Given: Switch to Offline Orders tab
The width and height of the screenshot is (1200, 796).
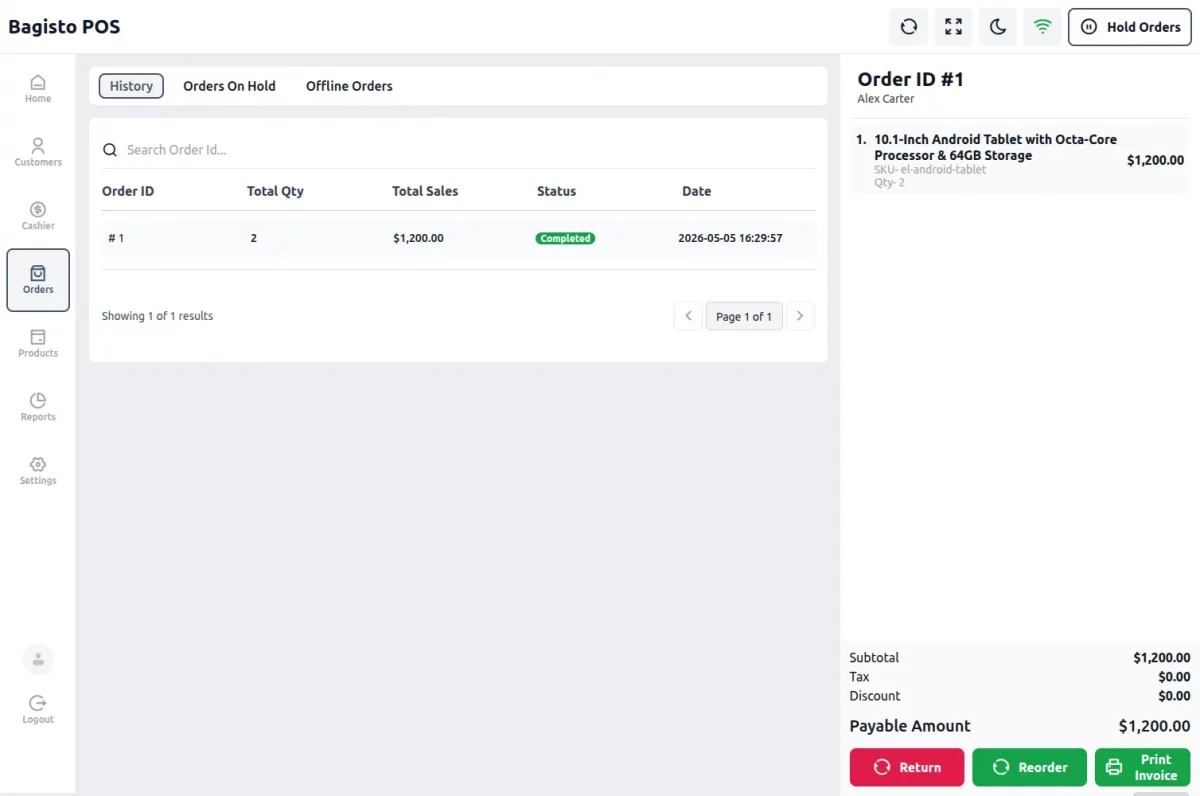Looking at the screenshot, I should [349, 86].
